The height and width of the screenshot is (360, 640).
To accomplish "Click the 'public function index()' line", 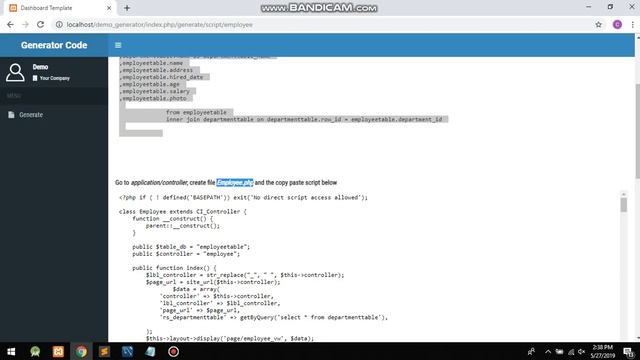I will pyautogui.click(x=174, y=268).
